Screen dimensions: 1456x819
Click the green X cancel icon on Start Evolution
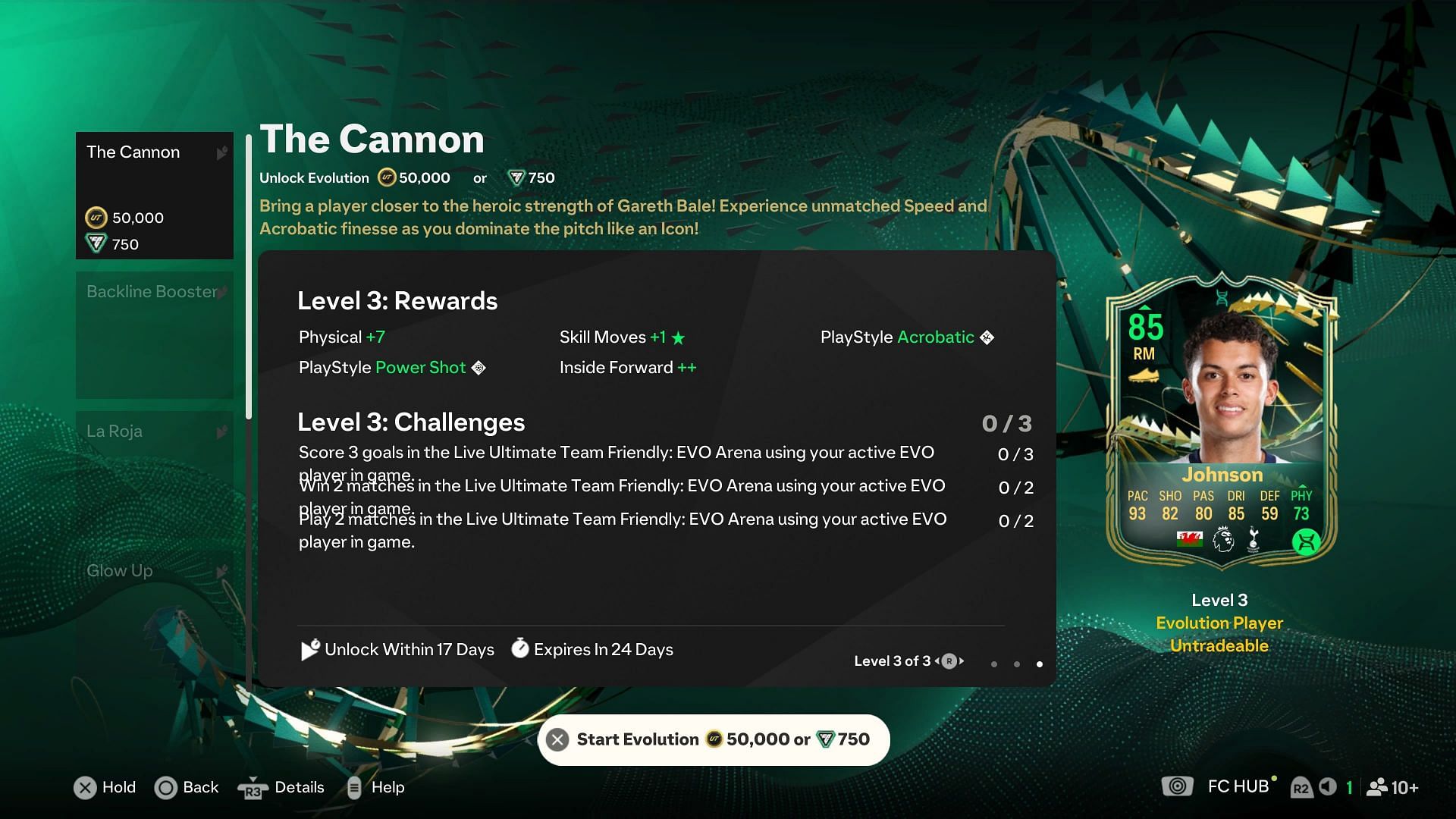point(558,739)
